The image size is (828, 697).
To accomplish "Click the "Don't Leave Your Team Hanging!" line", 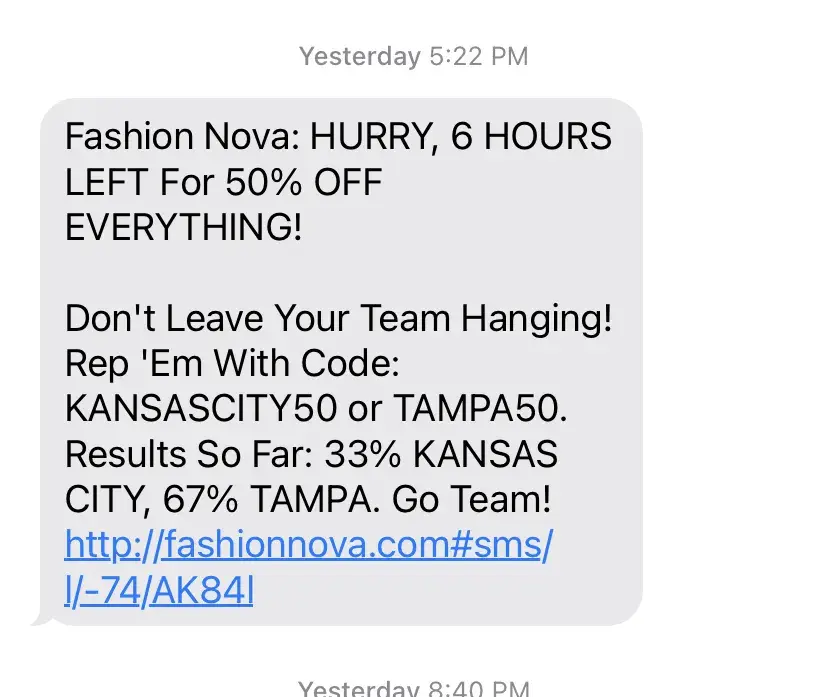I will point(338,319).
